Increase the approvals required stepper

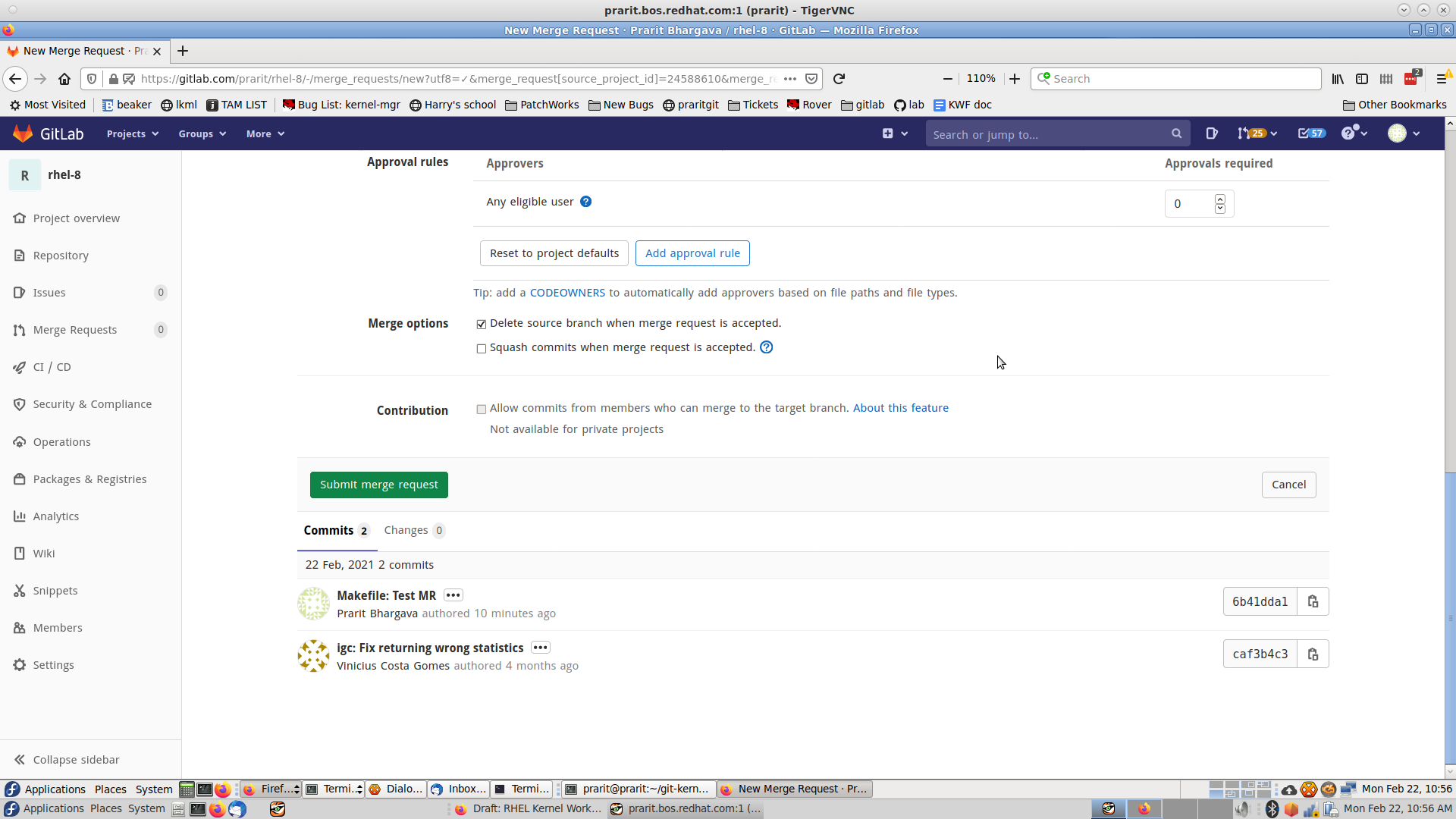point(1219,199)
